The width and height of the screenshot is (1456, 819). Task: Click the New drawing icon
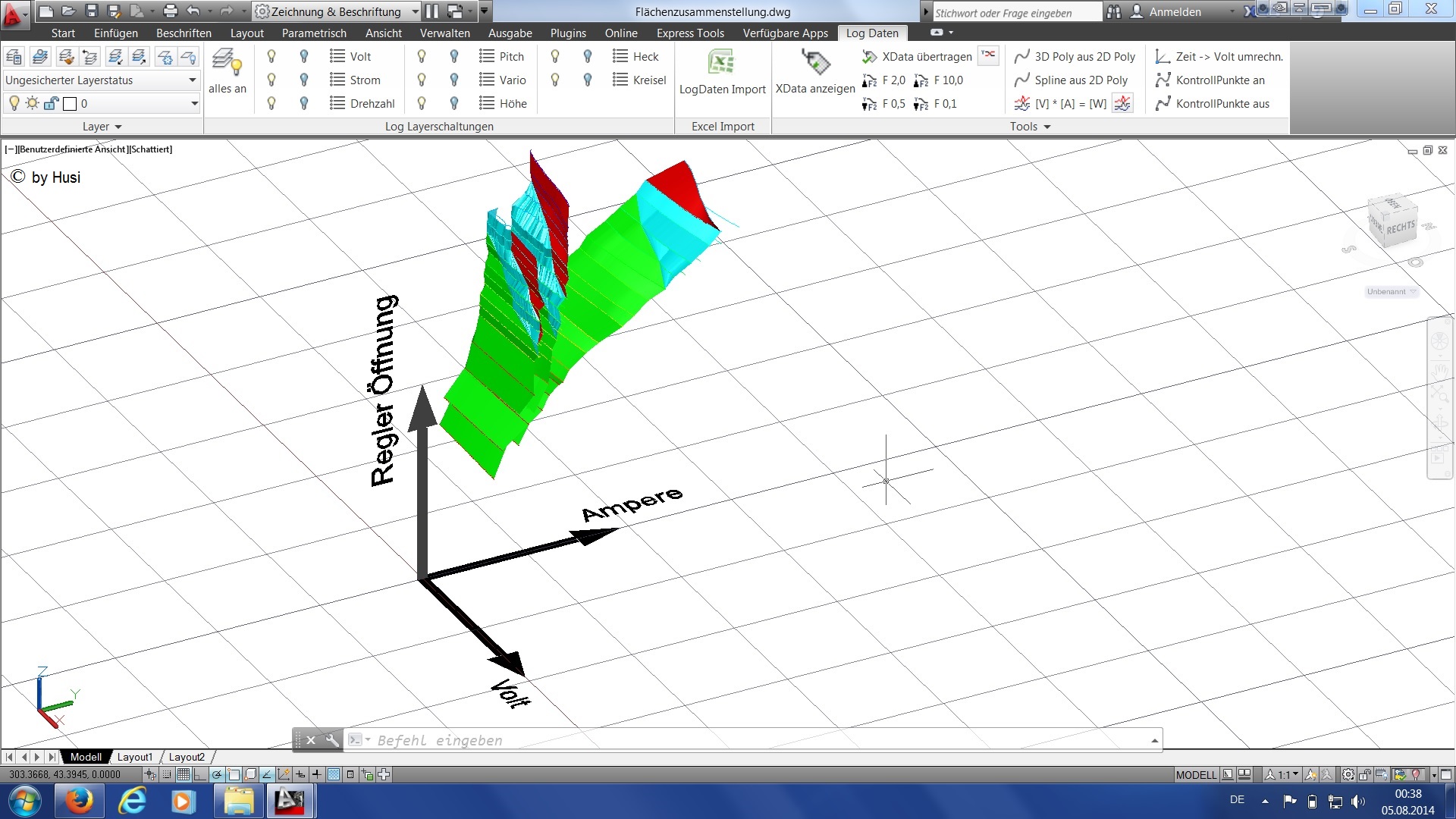(x=45, y=11)
